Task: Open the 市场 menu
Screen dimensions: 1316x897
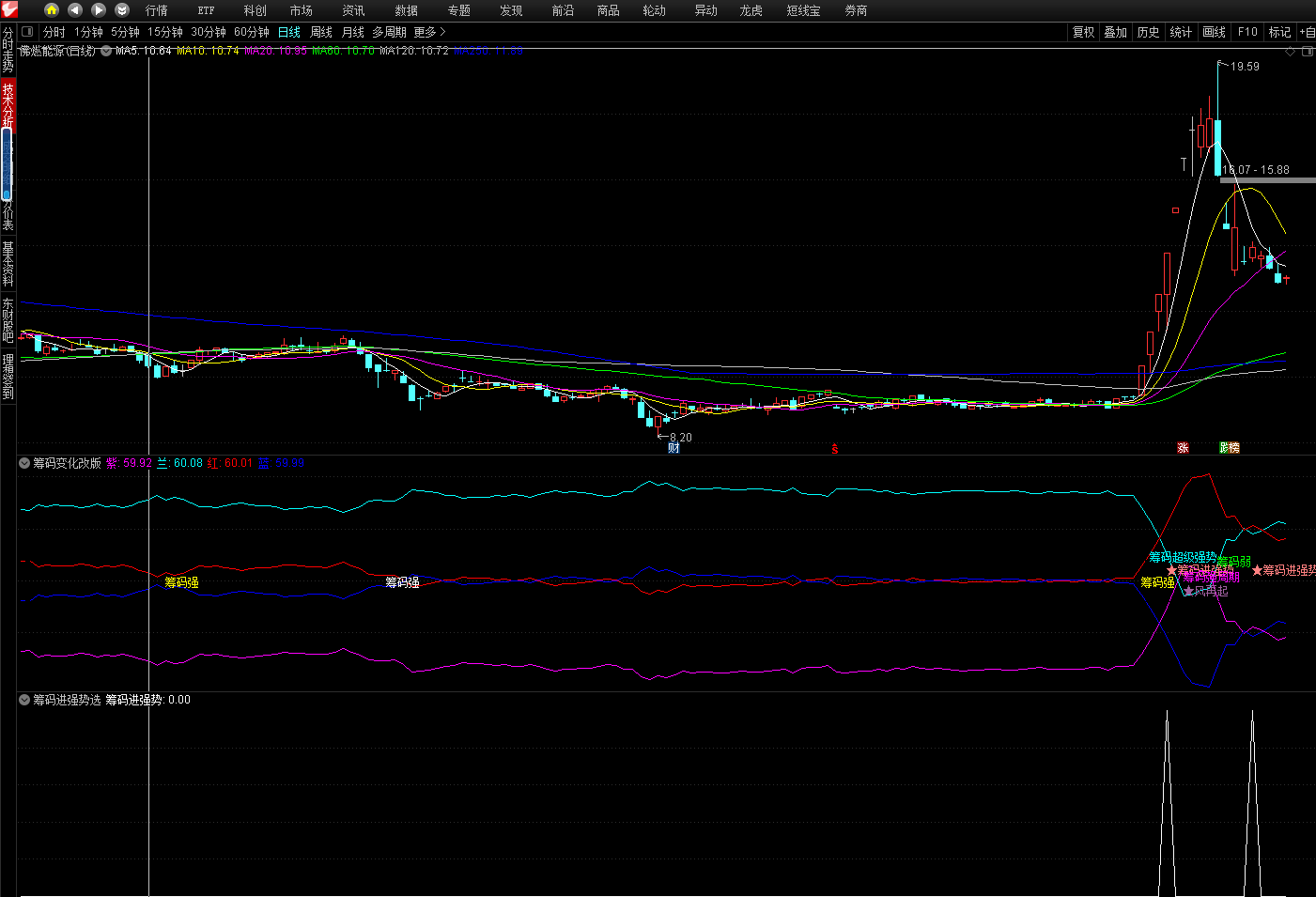Action: [x=301, y=10]
